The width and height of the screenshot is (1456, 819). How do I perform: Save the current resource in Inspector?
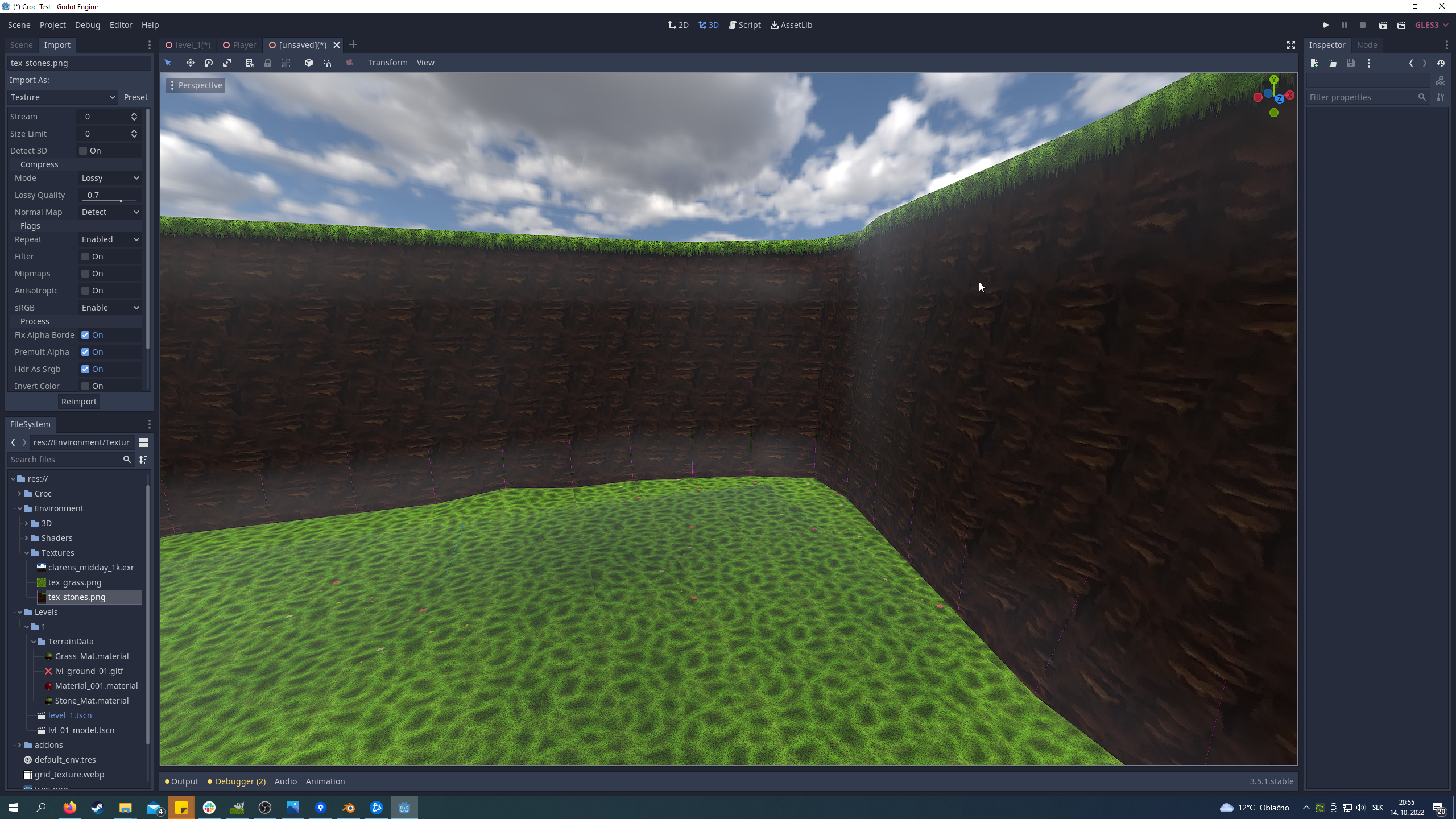point(1351,63)
